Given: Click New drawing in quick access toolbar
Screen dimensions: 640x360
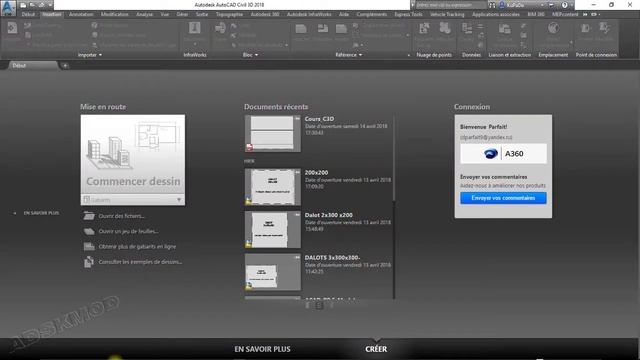Looking at the screenshot, I should coord(23,5).
